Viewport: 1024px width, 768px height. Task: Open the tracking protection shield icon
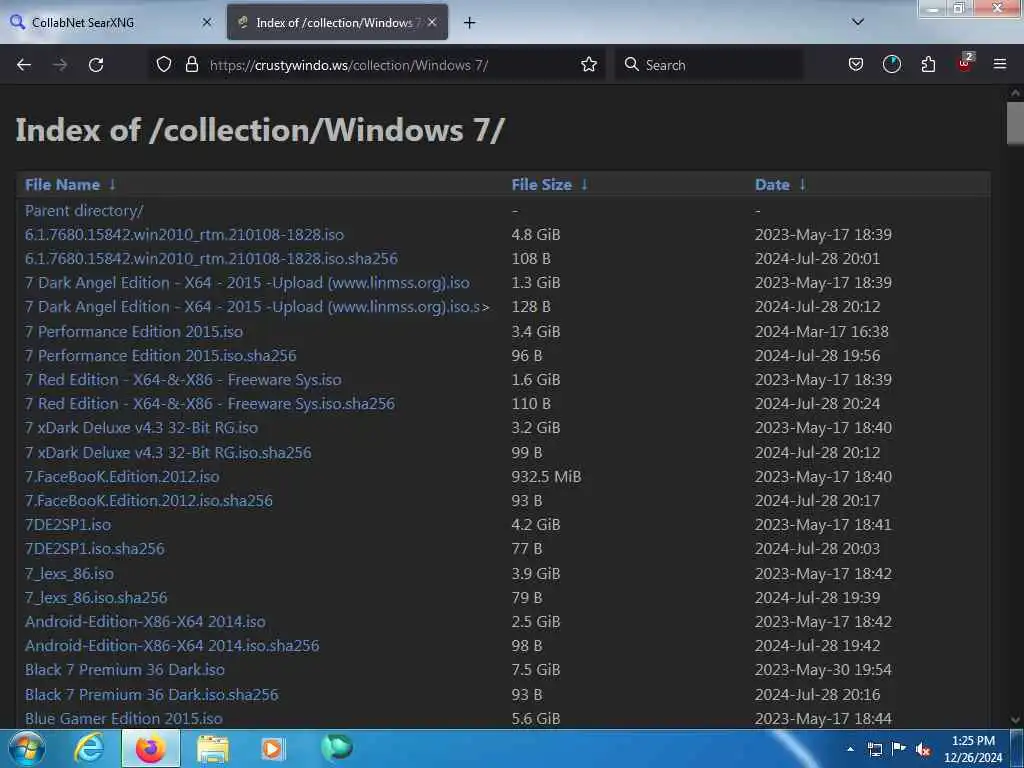[164, 64]
